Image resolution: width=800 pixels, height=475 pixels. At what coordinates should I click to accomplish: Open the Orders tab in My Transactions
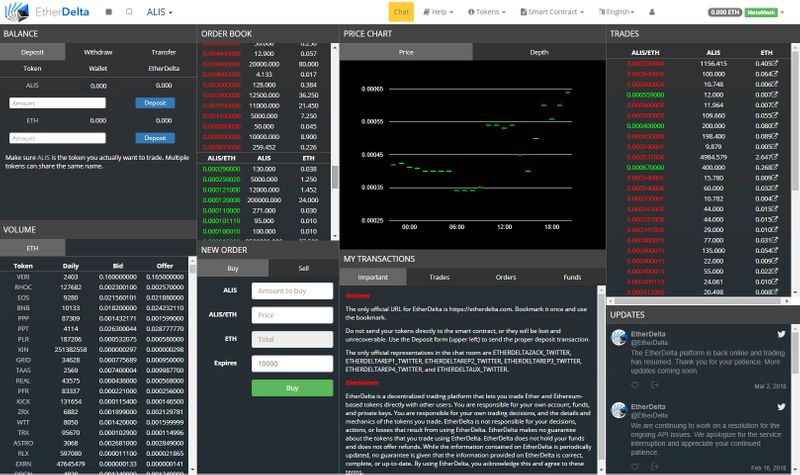tap(506, 277)
